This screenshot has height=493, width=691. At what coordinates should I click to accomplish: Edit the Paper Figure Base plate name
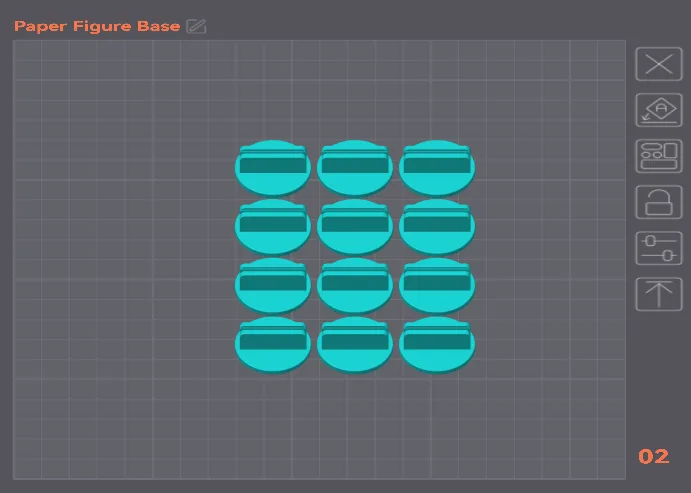[x=196, y=26]
